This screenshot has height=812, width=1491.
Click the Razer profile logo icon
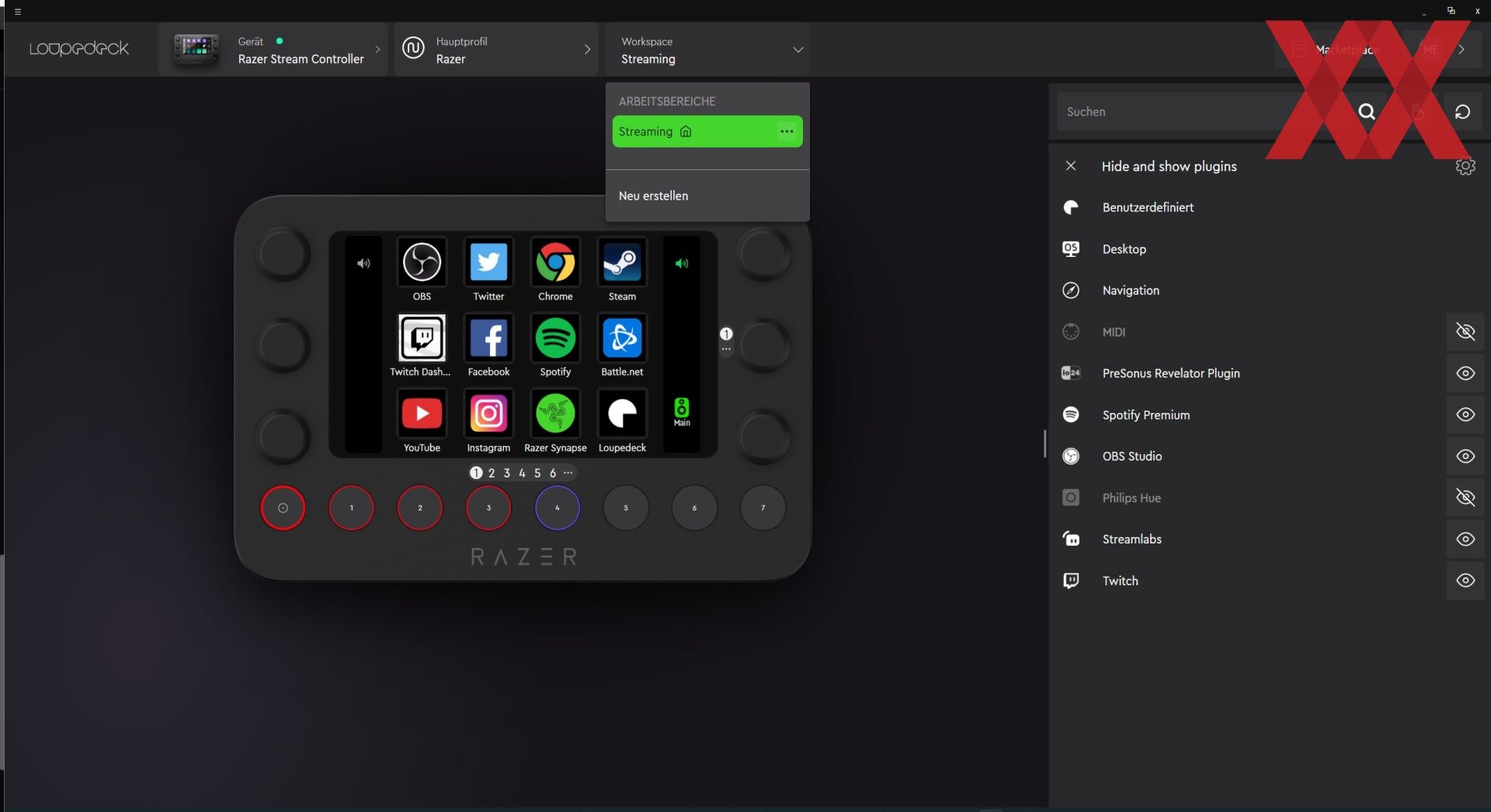click(413, 48)
